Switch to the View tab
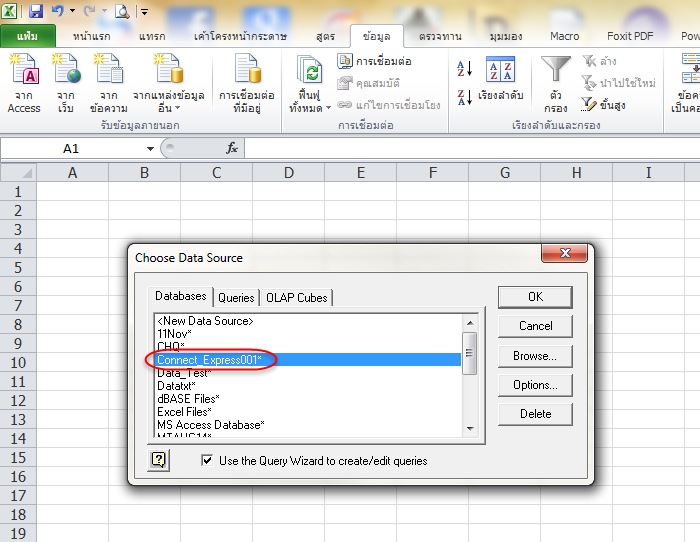The height and width of the screenshot is (542, 700). pos(506,36)
